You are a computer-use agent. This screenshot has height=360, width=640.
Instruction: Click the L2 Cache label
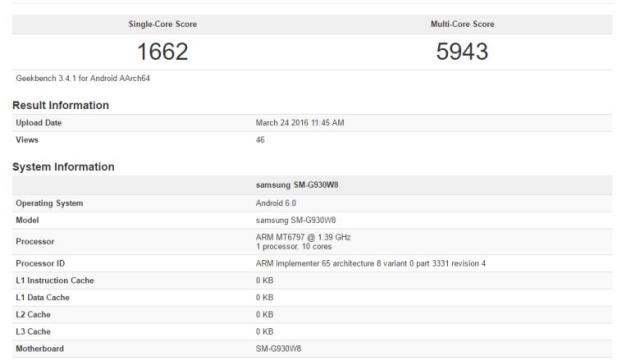pyautogui.click(x=33, y=315)
